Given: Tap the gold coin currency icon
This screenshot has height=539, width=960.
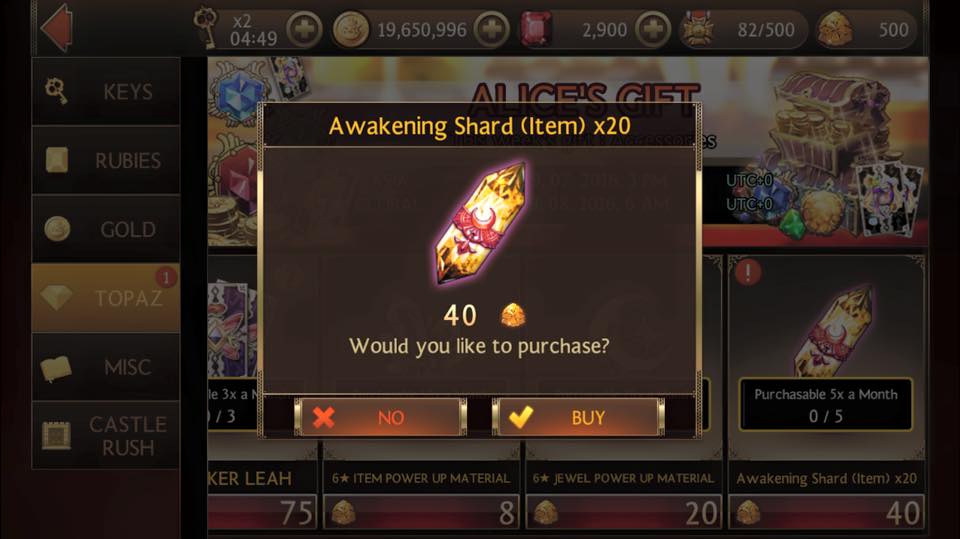Looking at the screenshot, I should [351, 29].
